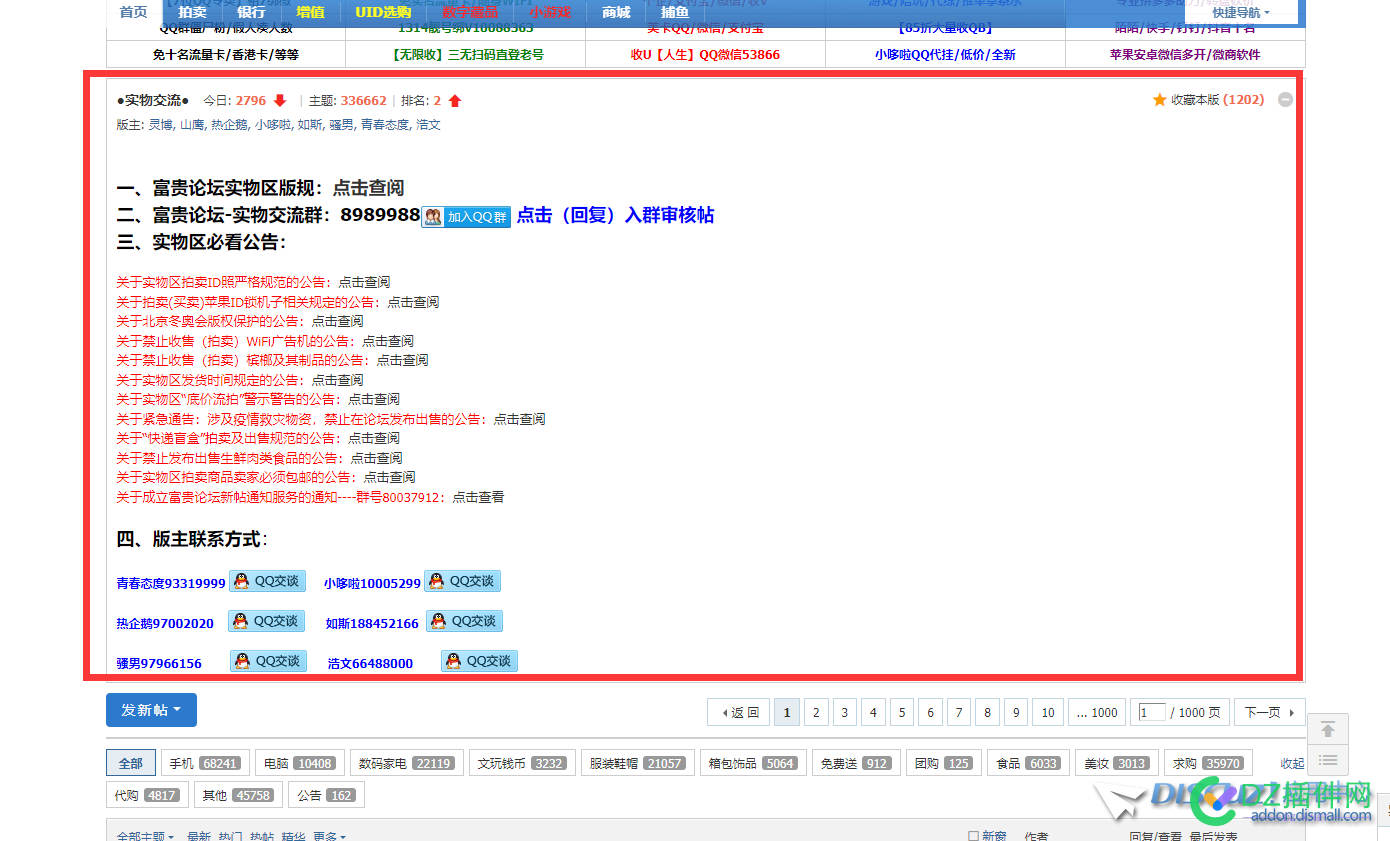Viewport: 1390px width, 841px height.
Task: Click the 收藏本版 star to favorite this board
Action: (x=1159, y=100)
